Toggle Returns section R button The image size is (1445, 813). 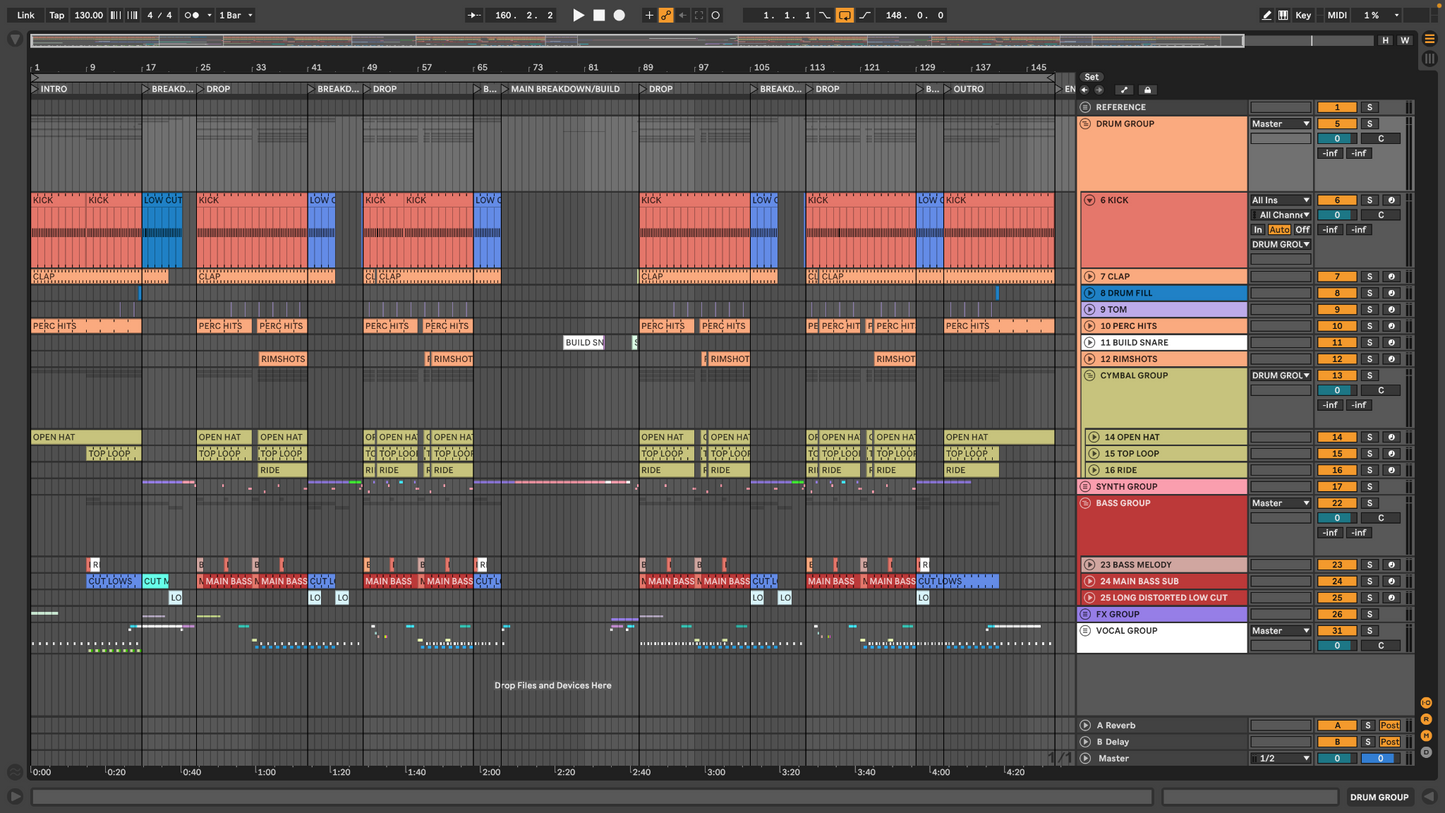[1426, 719]
